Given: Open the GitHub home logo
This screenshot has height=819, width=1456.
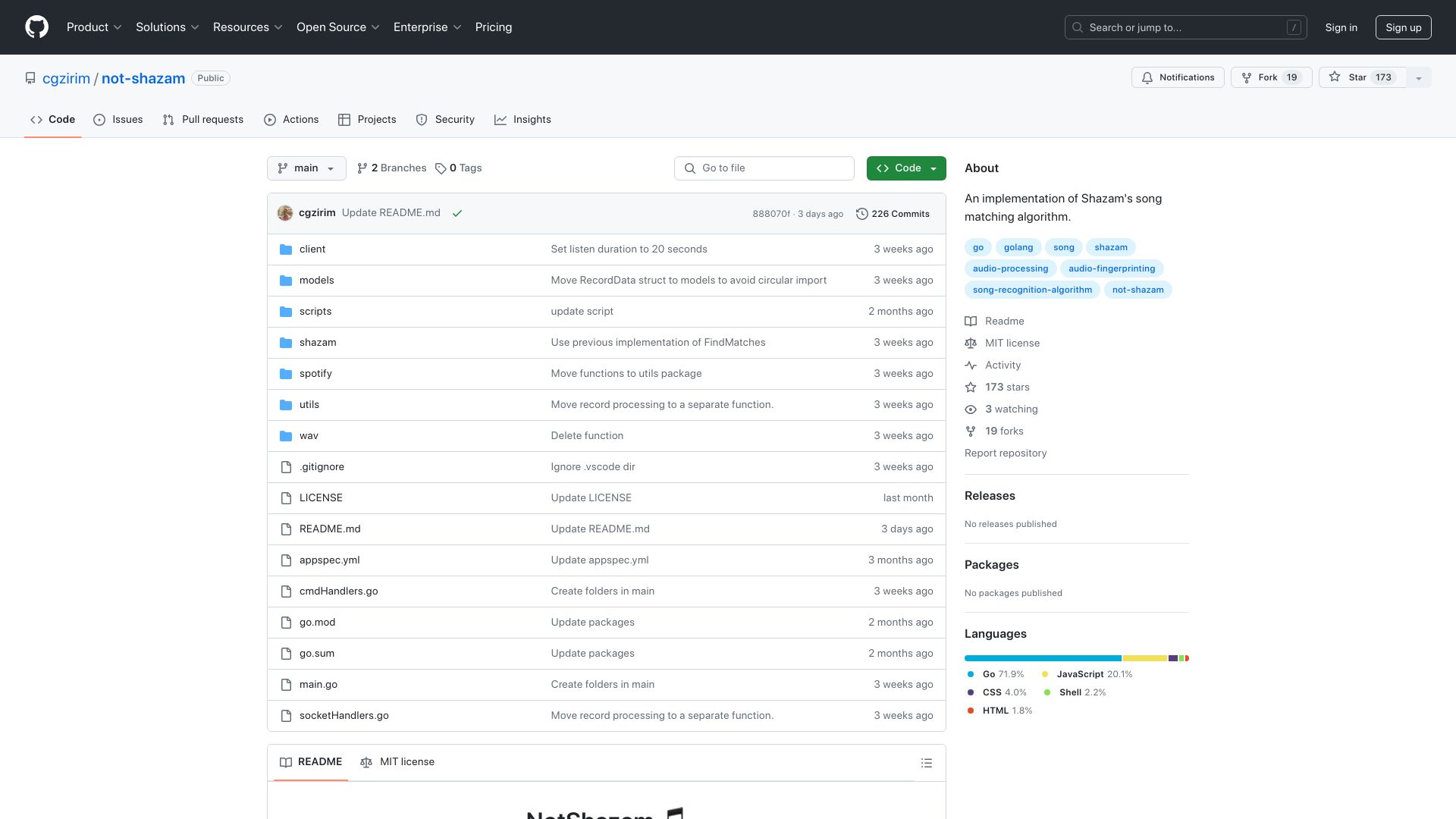Looking at the screenshot, I should [36, 27].
